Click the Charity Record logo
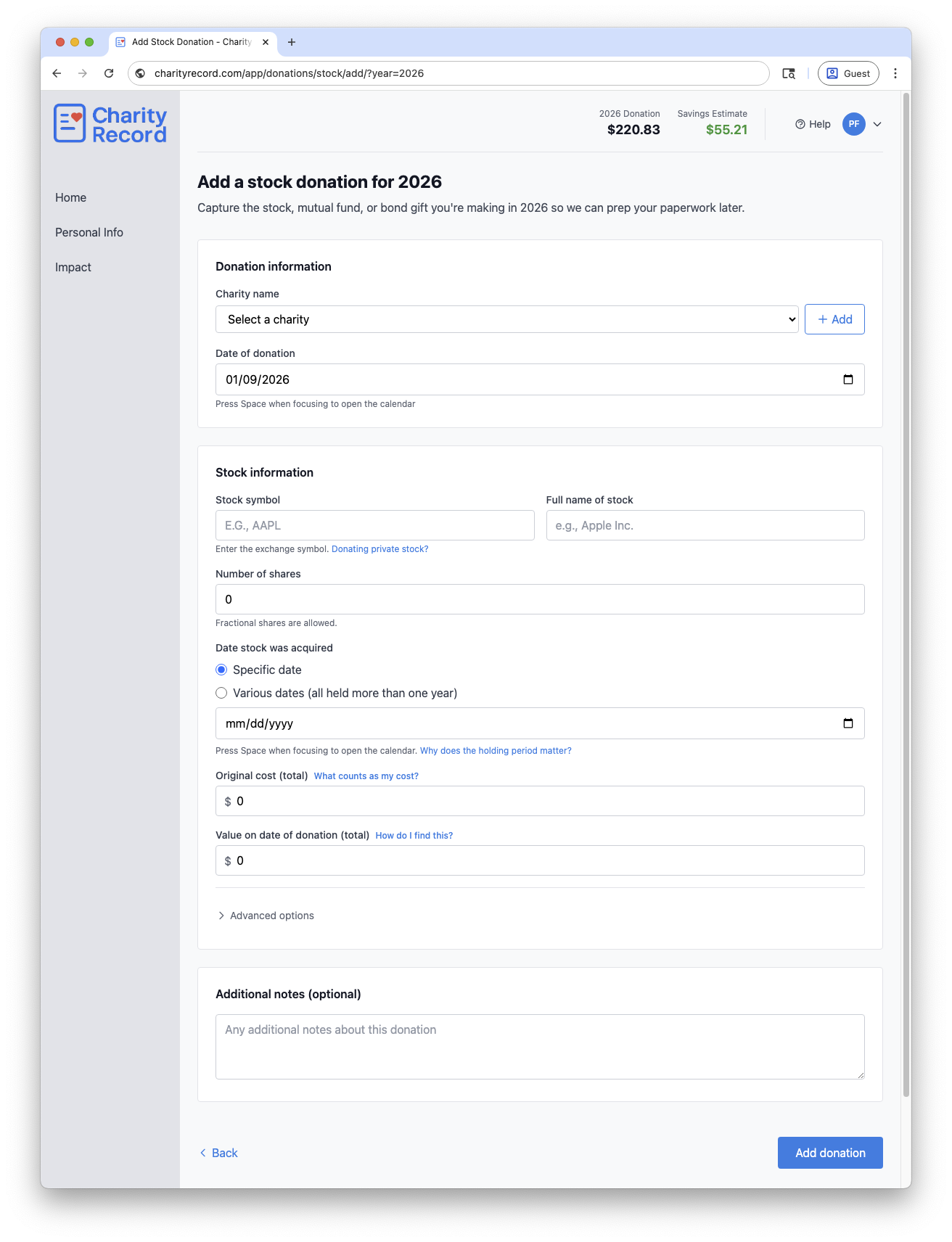 (110, 124)
